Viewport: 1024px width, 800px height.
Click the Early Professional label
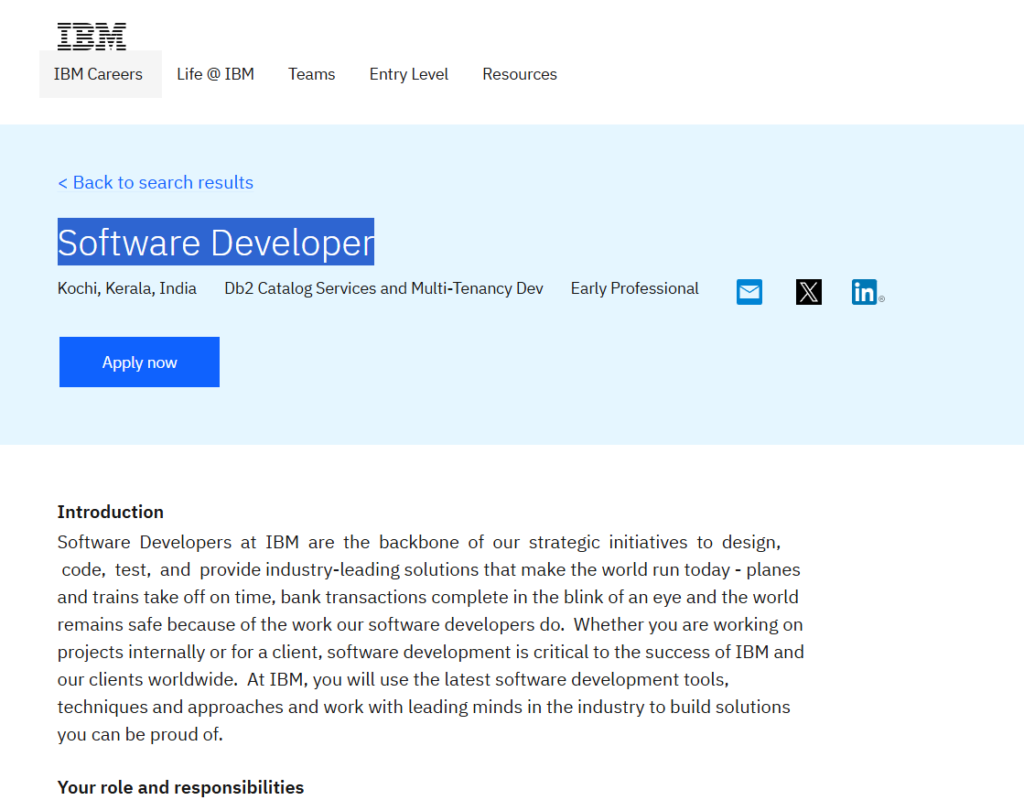pyautogui.click(x=635, y=289)
